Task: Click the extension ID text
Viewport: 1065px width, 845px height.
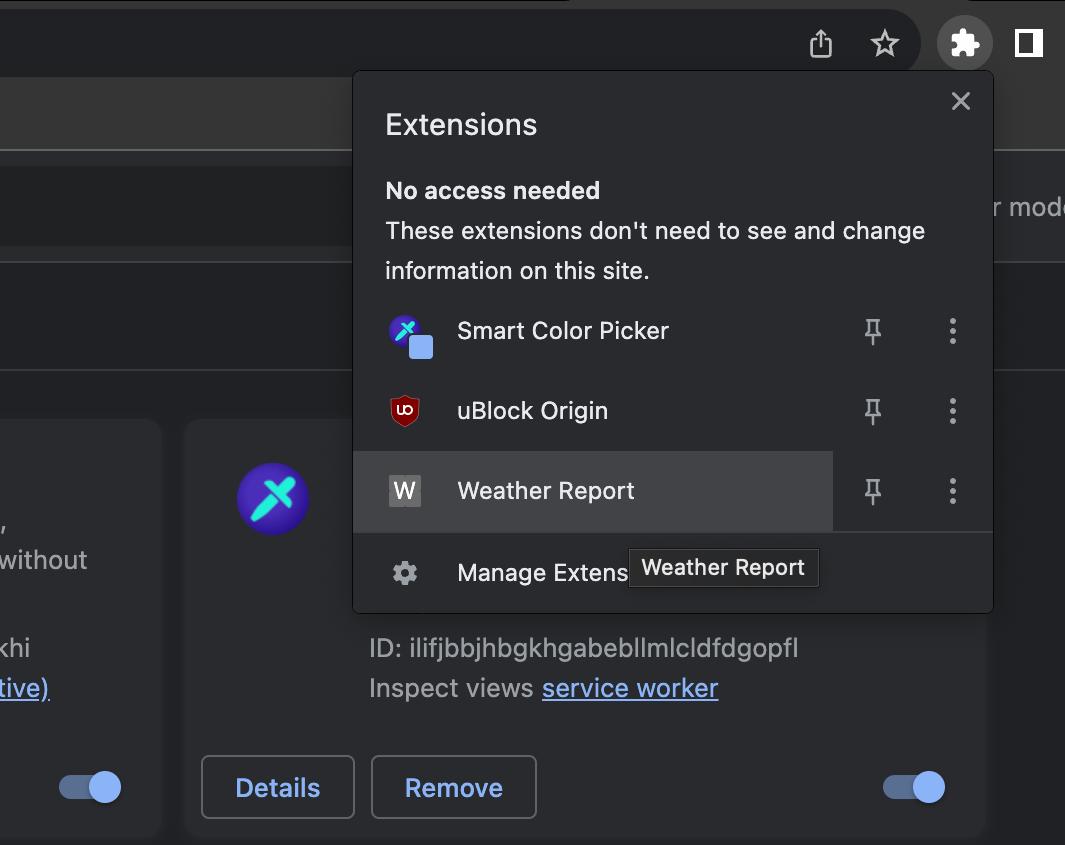Action: pyautogui.click(x=583, y=648)
